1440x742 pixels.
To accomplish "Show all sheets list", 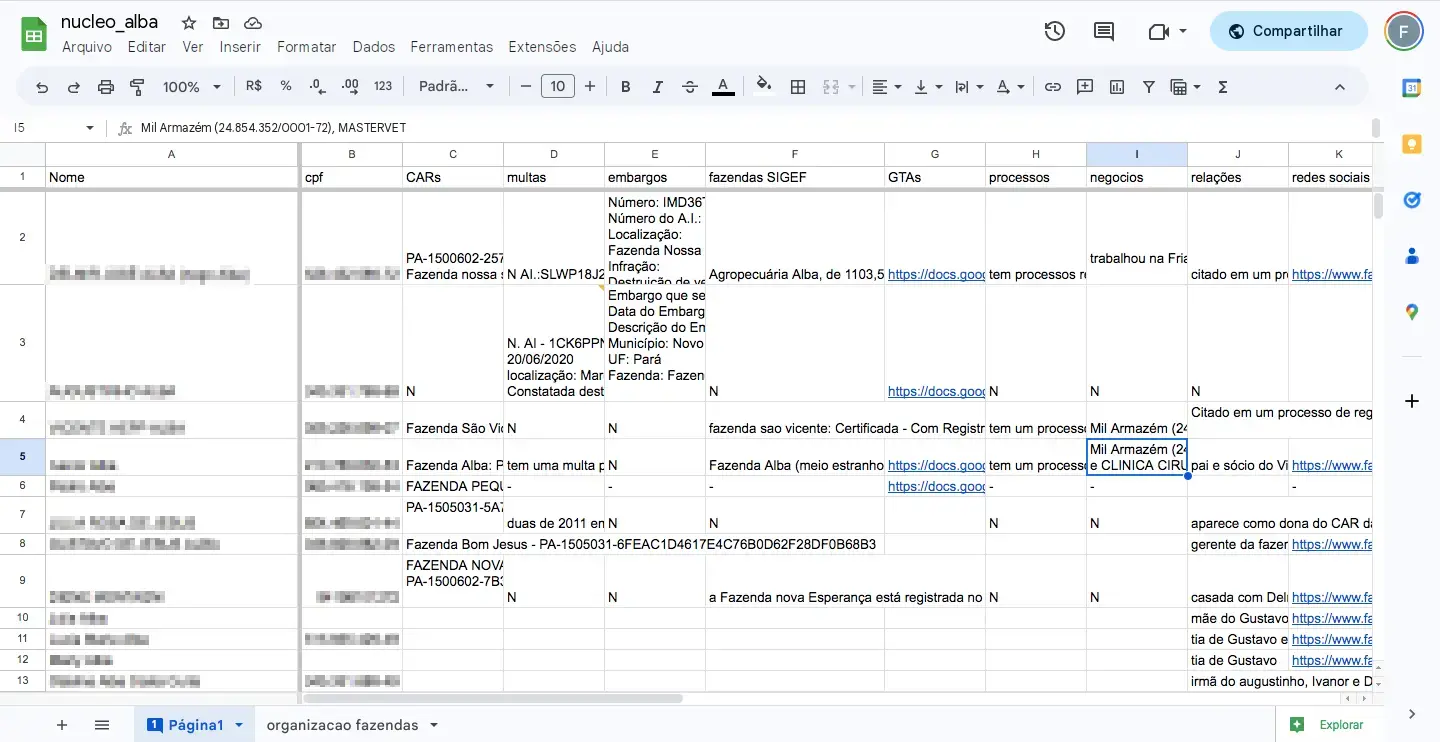I will tap(101, 725).
